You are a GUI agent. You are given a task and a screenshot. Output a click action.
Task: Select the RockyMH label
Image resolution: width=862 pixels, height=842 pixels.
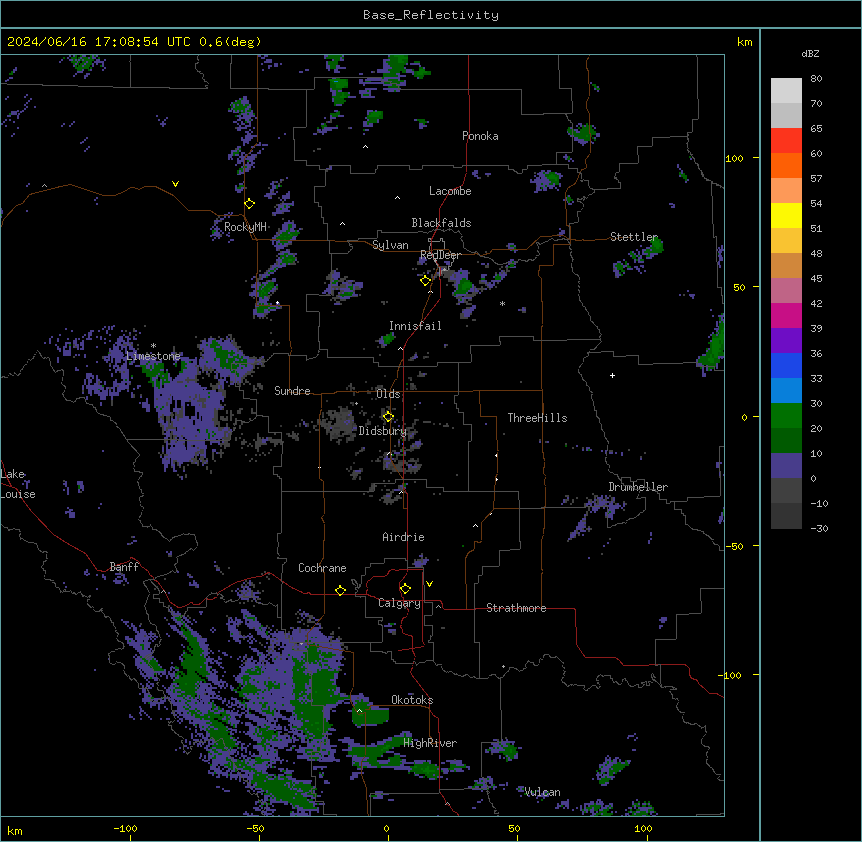(x=245, y=227)
